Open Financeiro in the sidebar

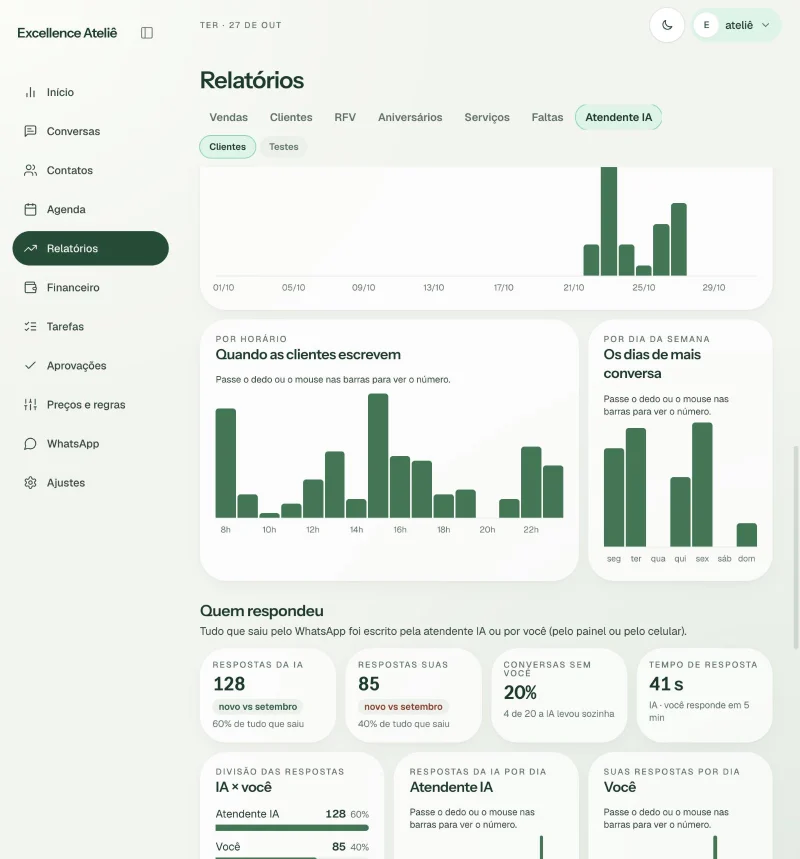click(90, 288)
